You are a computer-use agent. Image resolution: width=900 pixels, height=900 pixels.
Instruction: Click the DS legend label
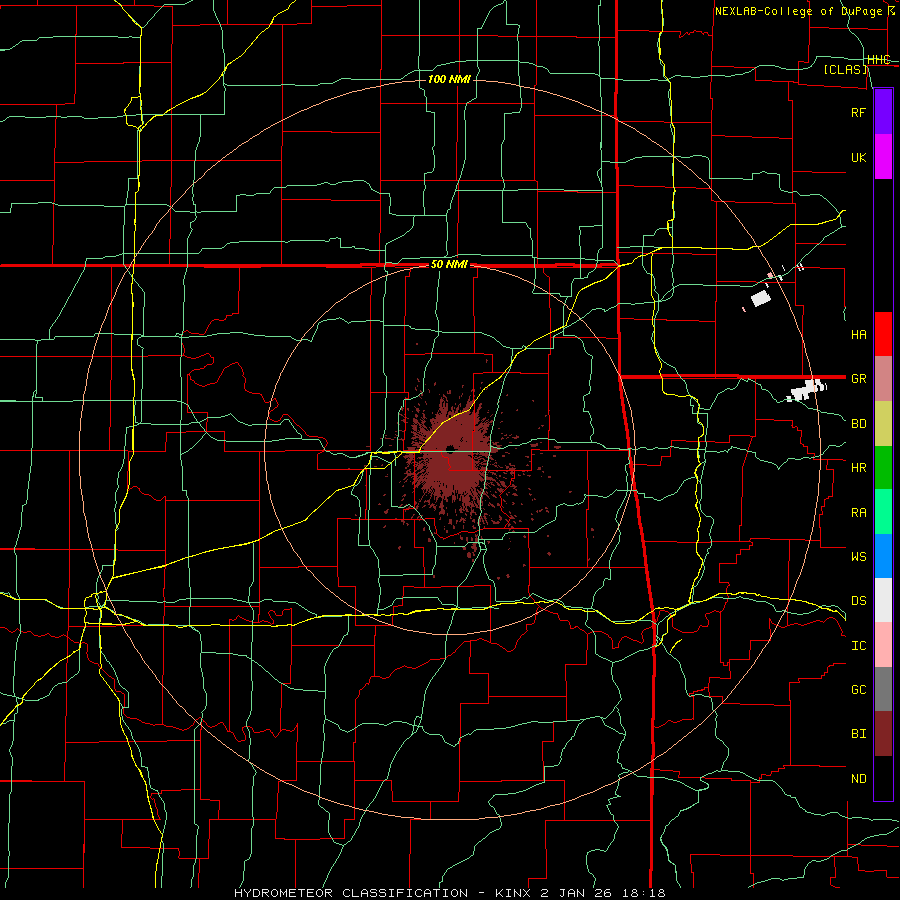[858, 601]
